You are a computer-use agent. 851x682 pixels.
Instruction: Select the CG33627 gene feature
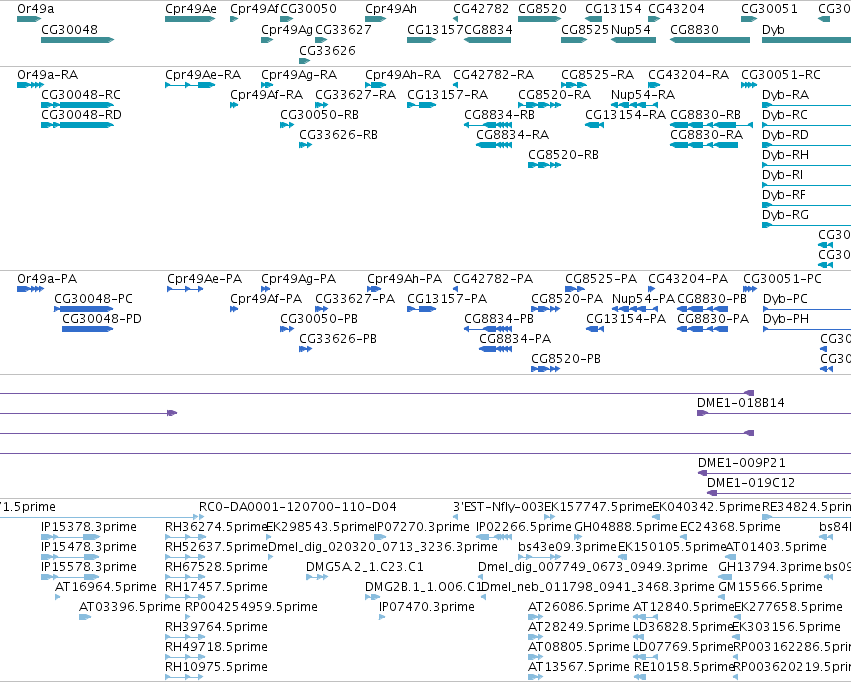321,40
